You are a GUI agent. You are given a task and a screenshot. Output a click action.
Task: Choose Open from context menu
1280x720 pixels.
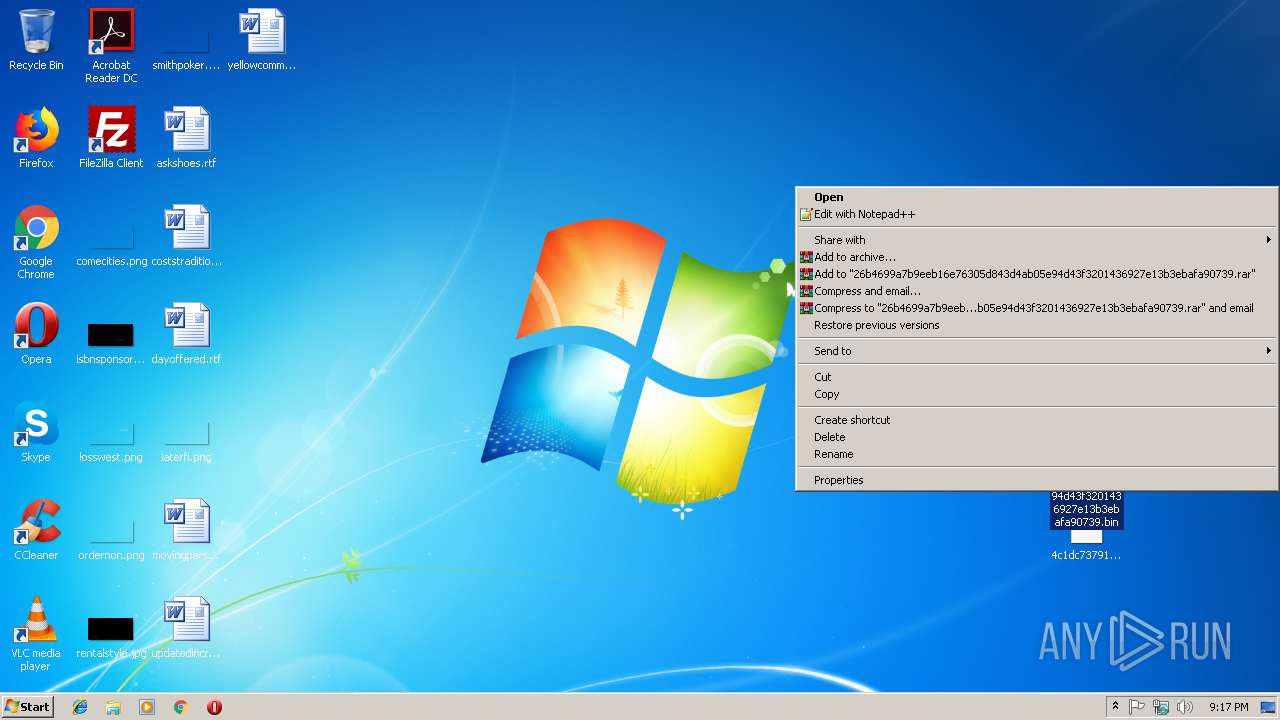tap(1037, 197)
